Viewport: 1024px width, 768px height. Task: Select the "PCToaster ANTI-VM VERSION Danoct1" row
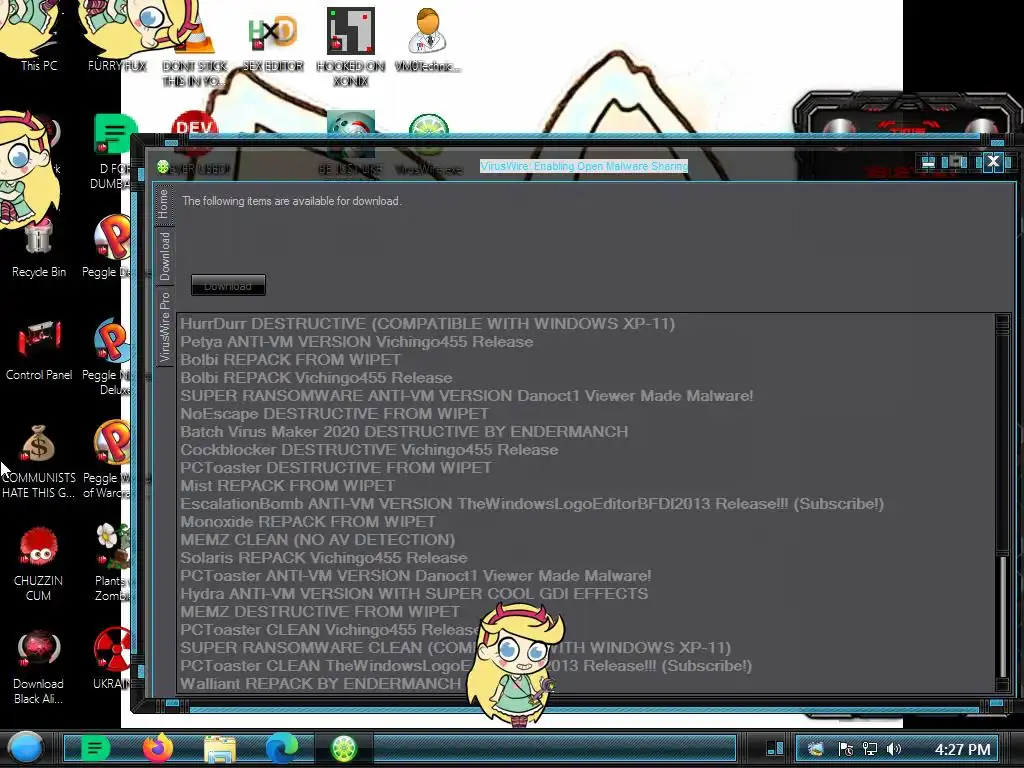(x=586, y=576)
